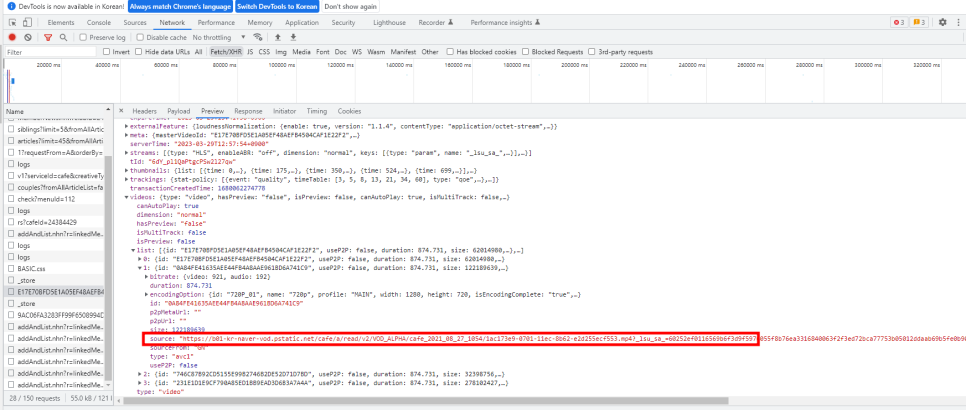966x410 pixels.
Task: Tick the Hide data URLs checkbox
Action: (x=139, y=52)
